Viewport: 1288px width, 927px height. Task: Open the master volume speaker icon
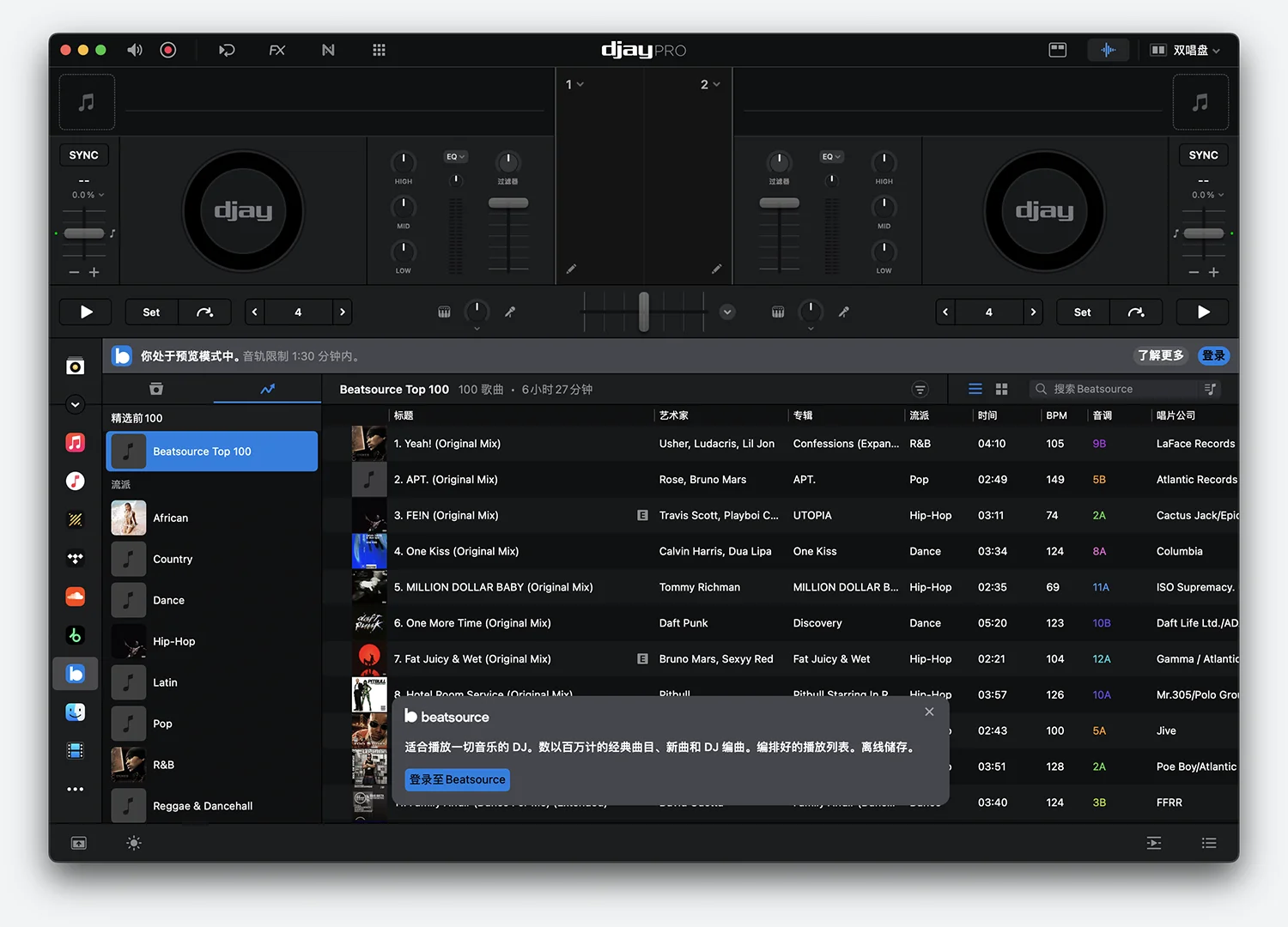[135, 50]
